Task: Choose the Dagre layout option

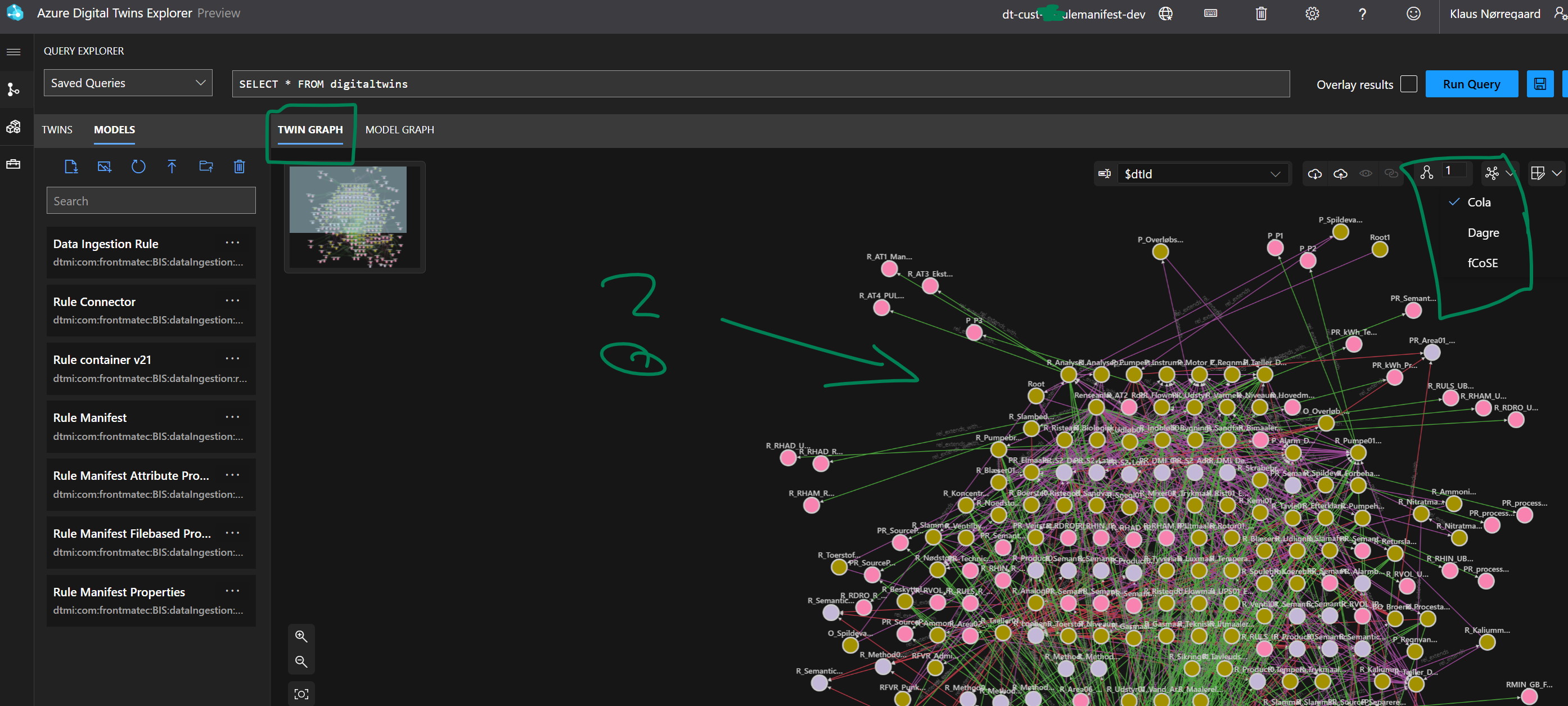Action: pyautogui.click(x=1483, y=233)
